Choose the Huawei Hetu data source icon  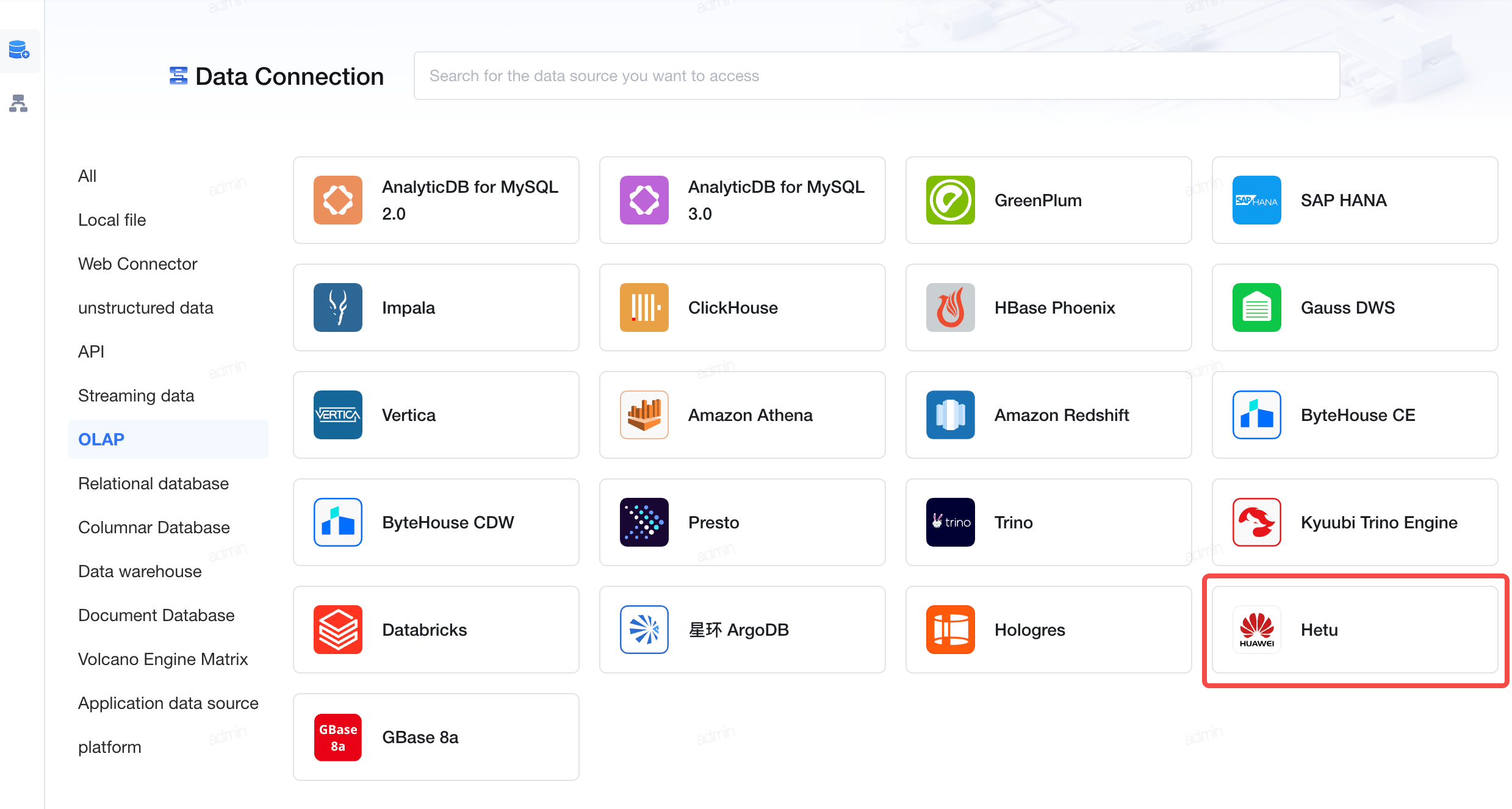[1256, 630]
